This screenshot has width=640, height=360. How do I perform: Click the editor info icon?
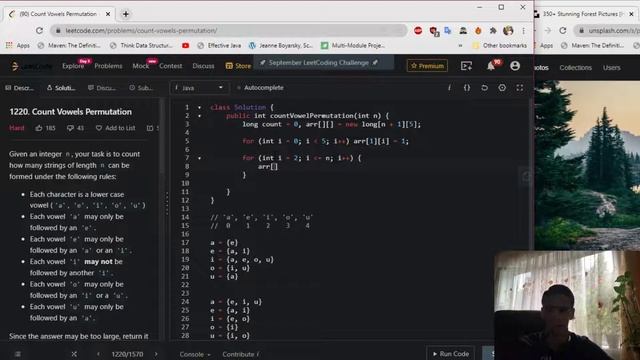(x=449, y=88)
